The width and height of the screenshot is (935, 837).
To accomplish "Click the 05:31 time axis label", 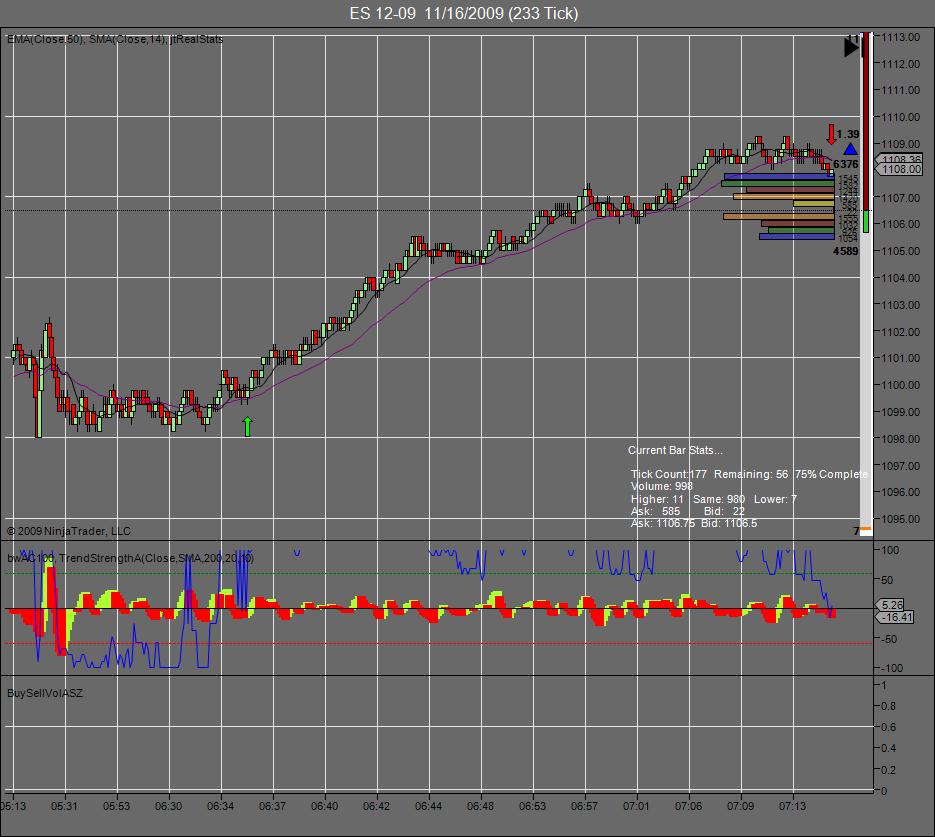I will (x=64, y=806).
